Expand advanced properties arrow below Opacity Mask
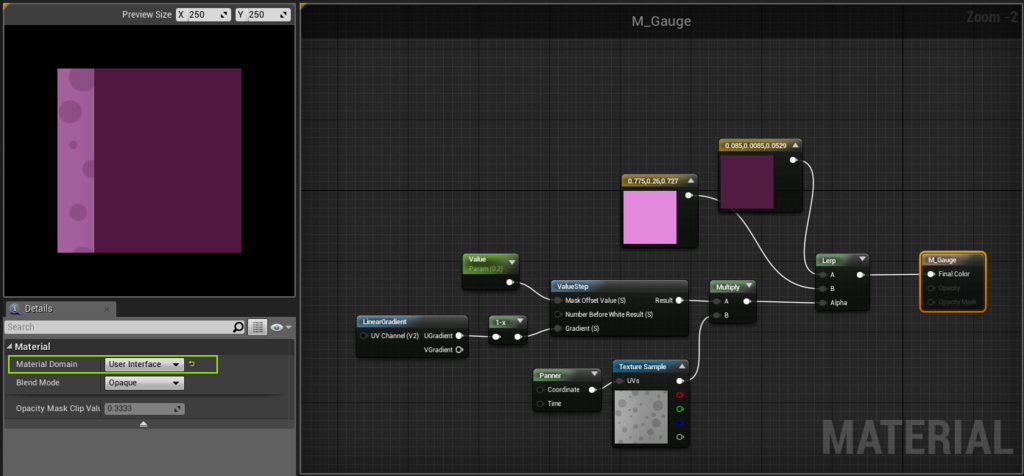 tap(144, 424)
